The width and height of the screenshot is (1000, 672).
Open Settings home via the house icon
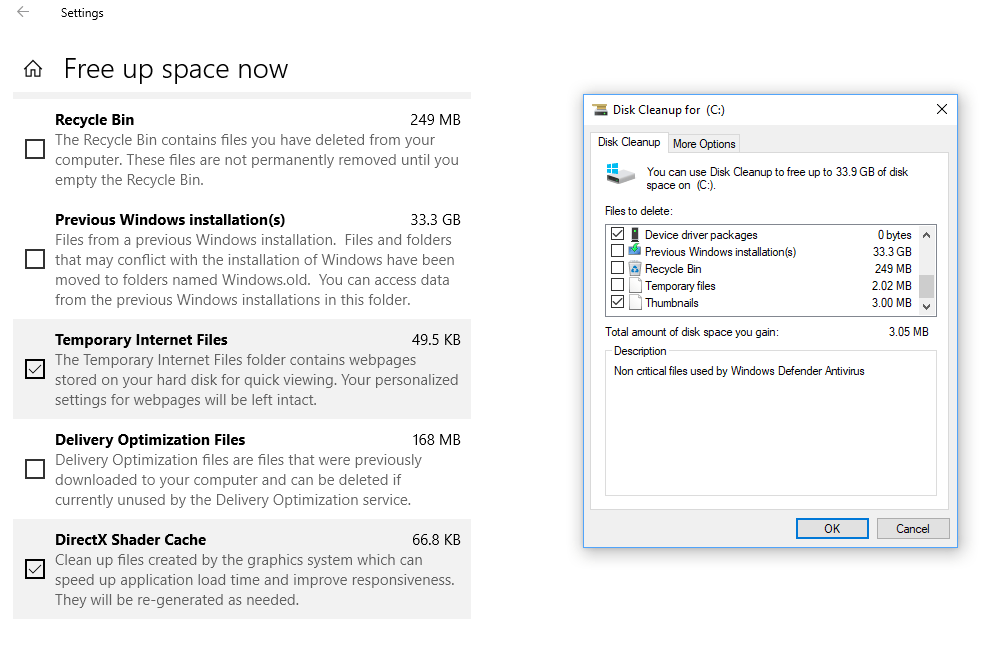(33, 69)
